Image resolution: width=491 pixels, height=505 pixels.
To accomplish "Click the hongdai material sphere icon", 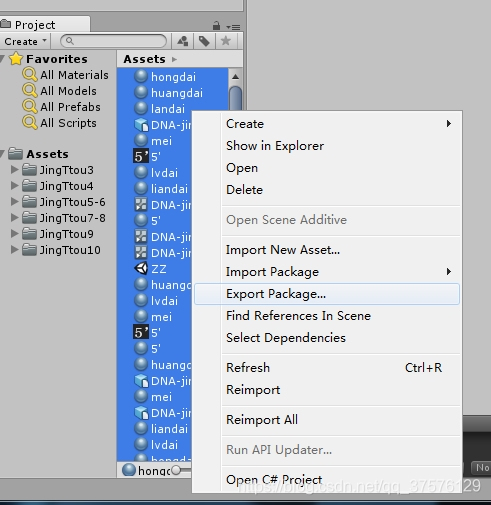I will [141, 76].
